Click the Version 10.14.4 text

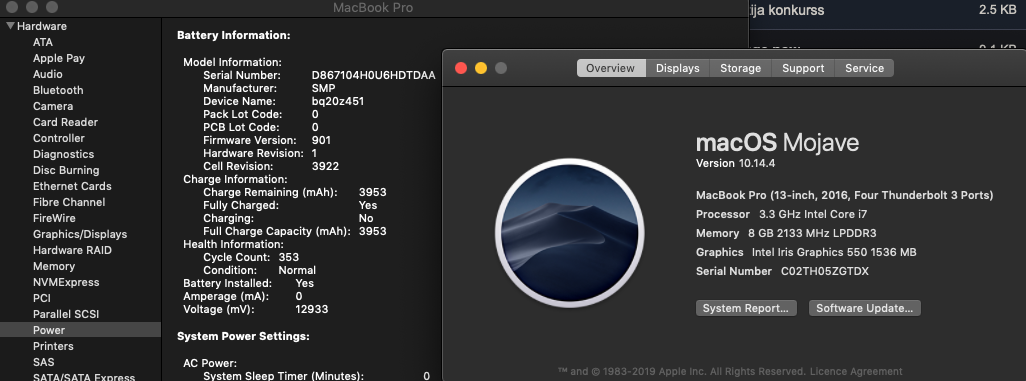pos(735,164)
